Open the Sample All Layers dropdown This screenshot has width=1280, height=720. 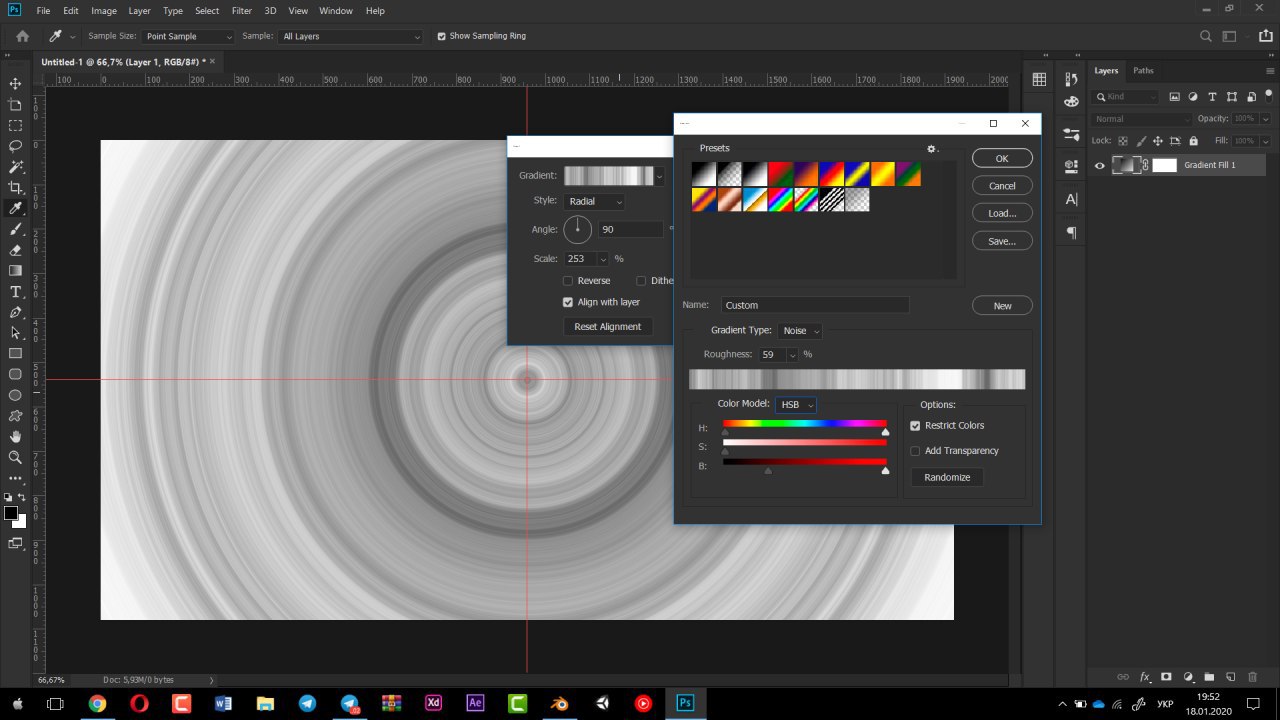pos(351,36)
